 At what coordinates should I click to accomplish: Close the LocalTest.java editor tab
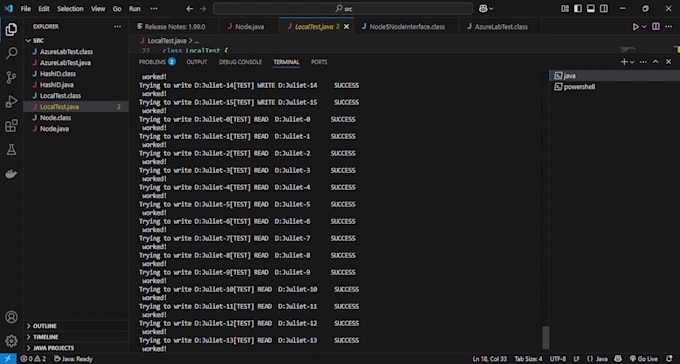347,27
